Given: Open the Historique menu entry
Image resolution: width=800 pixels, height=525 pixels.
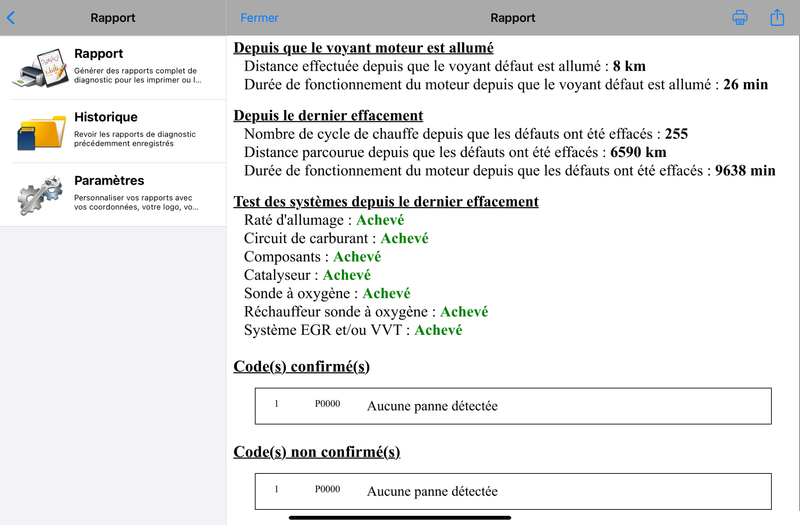Looking at the screenshot, I should coord(113,131).
